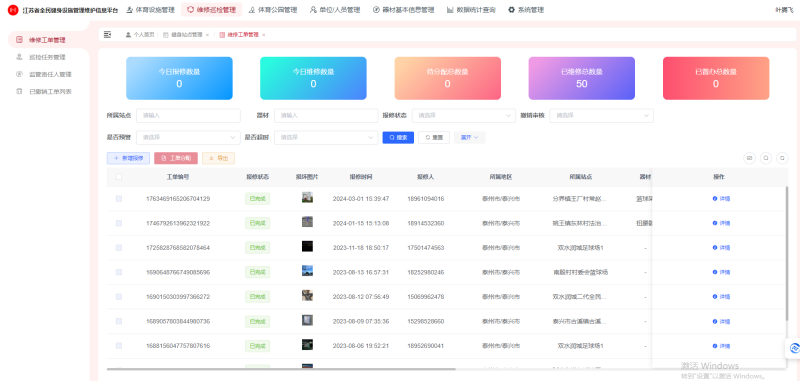Screen dimensions: 800x381
Task: Expand more filters with the 展开 button
Action: [469, 137]
